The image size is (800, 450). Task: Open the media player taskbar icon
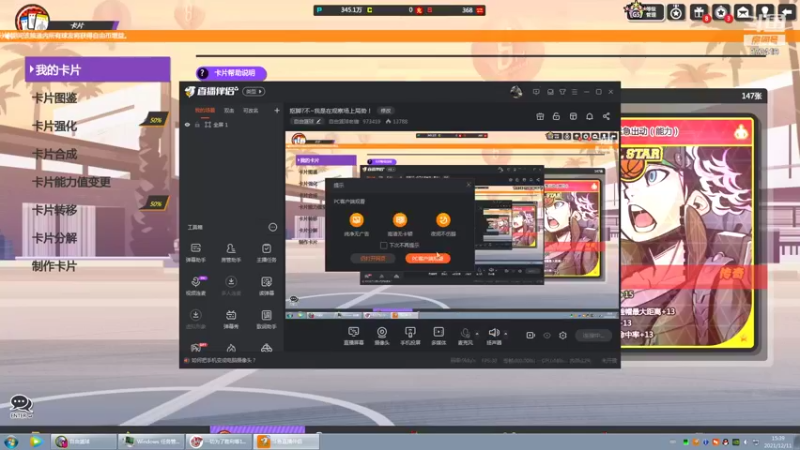[35, 441]
